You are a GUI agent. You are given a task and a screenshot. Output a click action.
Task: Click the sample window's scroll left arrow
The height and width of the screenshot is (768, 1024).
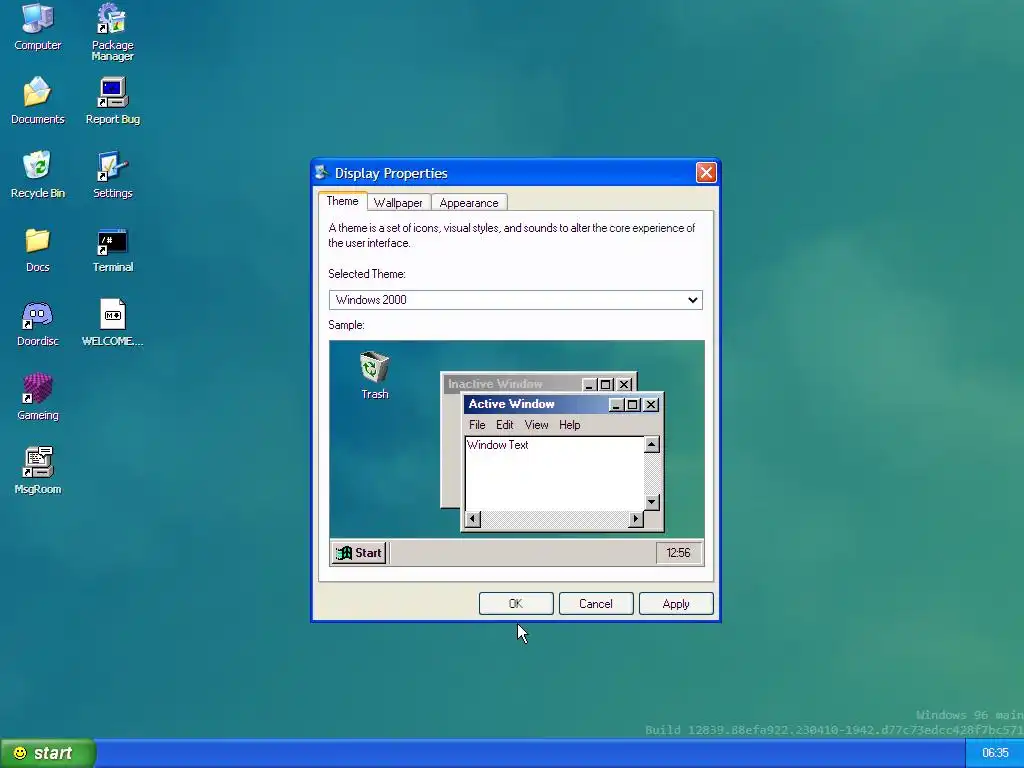coord(473,519)
